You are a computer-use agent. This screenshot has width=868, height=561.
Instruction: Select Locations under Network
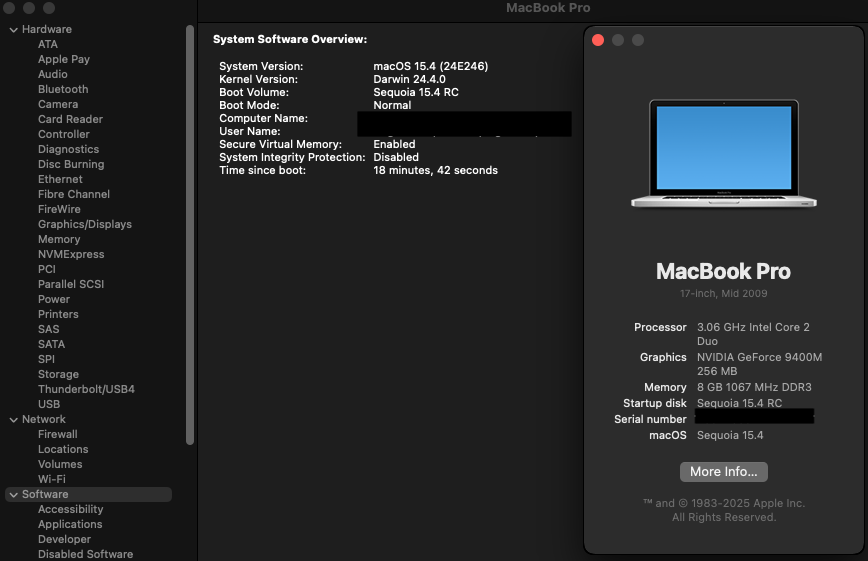[63, 449]
